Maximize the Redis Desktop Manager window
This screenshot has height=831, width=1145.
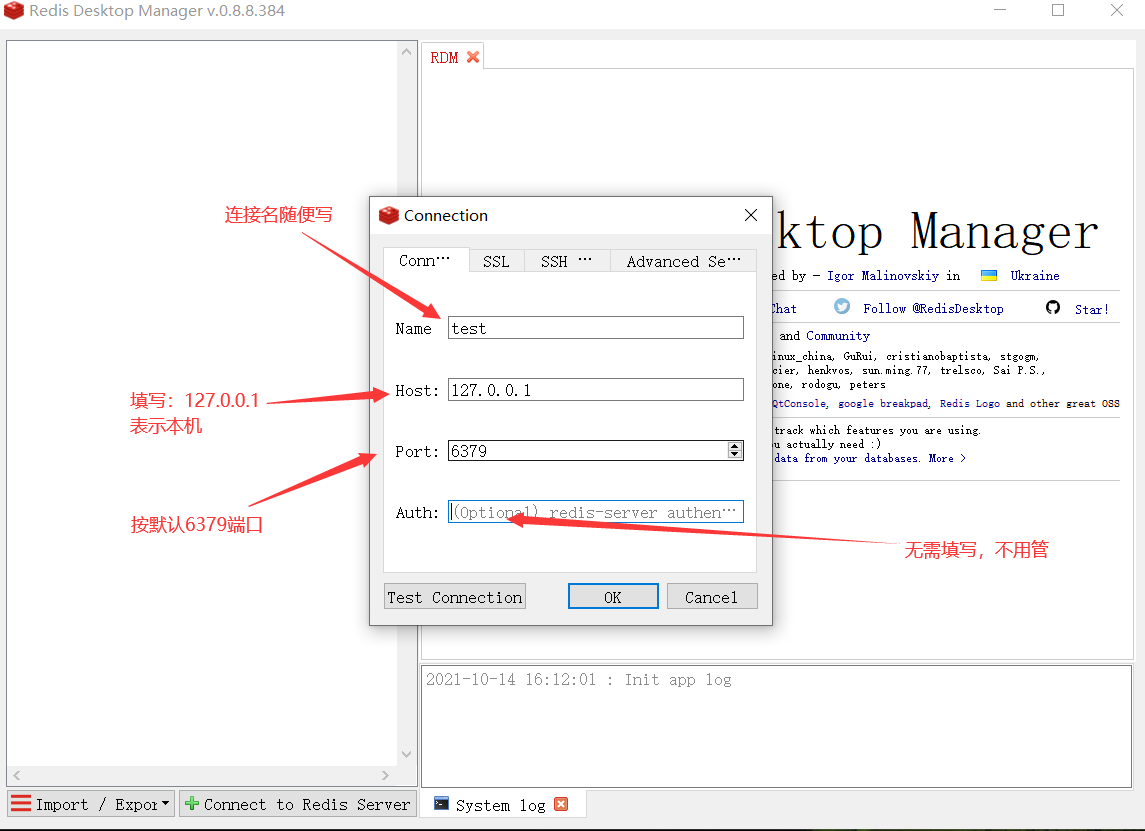[x=1057, y=10]
